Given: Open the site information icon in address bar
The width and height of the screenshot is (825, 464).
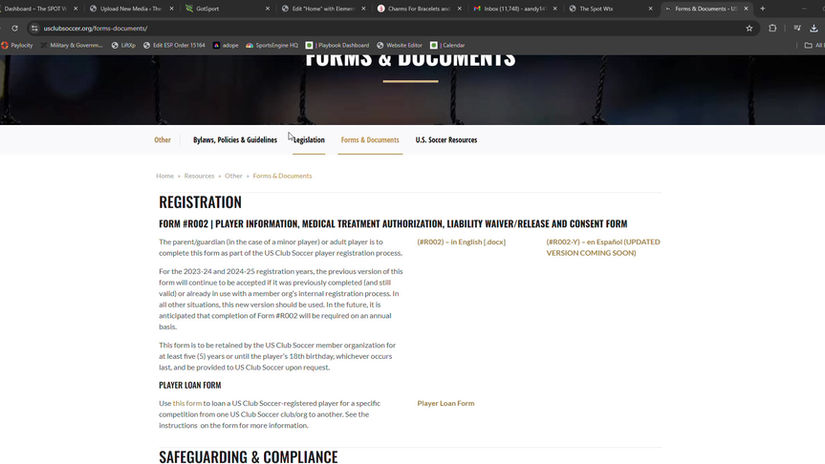Looking at the screenshot, I should coord(35,28).
